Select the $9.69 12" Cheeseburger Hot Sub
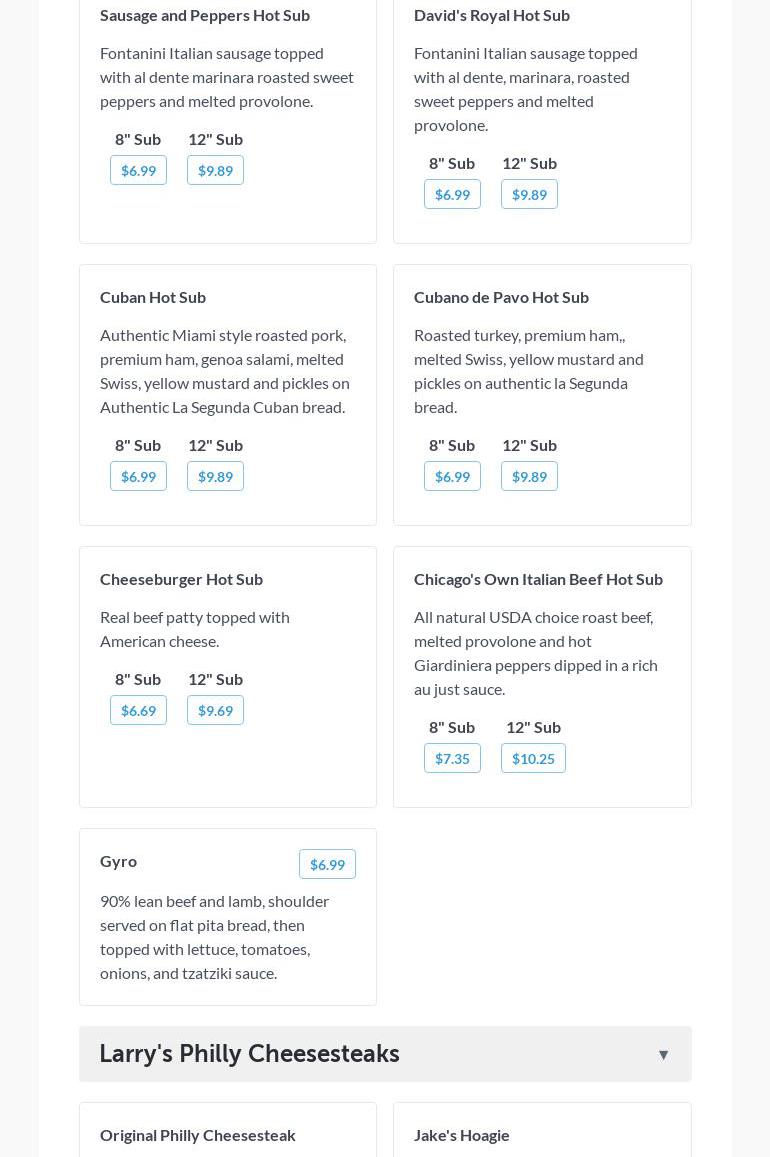The image size is (770, 1157). [x=215, y=711]
